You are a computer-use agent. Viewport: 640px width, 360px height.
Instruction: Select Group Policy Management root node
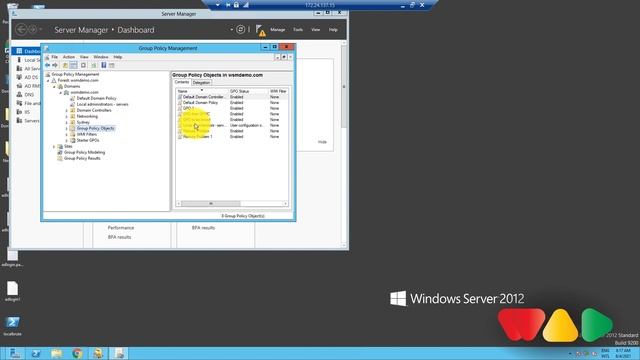(75, 75)
